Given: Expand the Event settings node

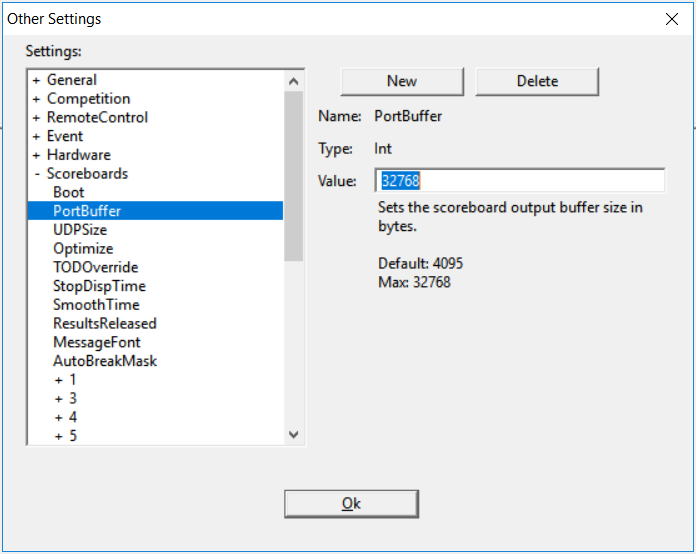Looking at the screenshot, I should click(36, 136).
